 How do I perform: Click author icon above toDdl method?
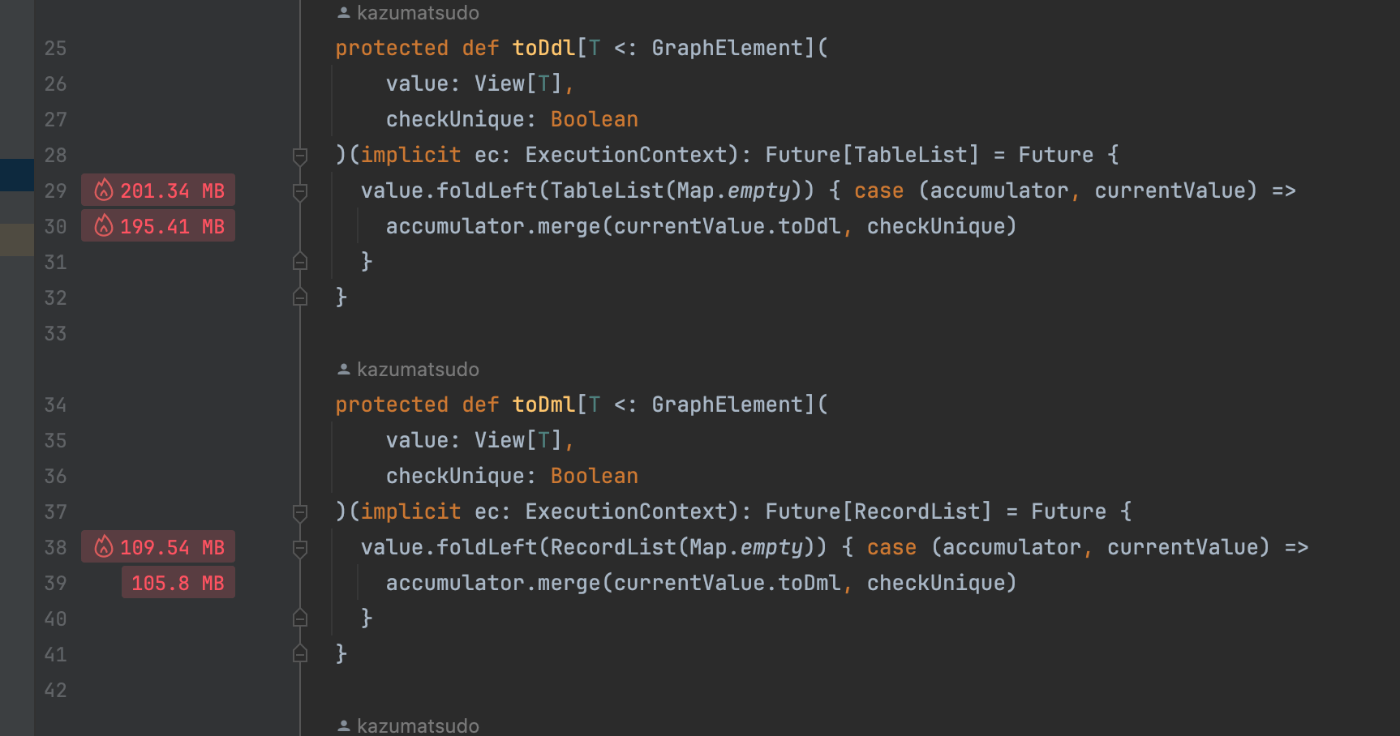[x=344, y=13]
